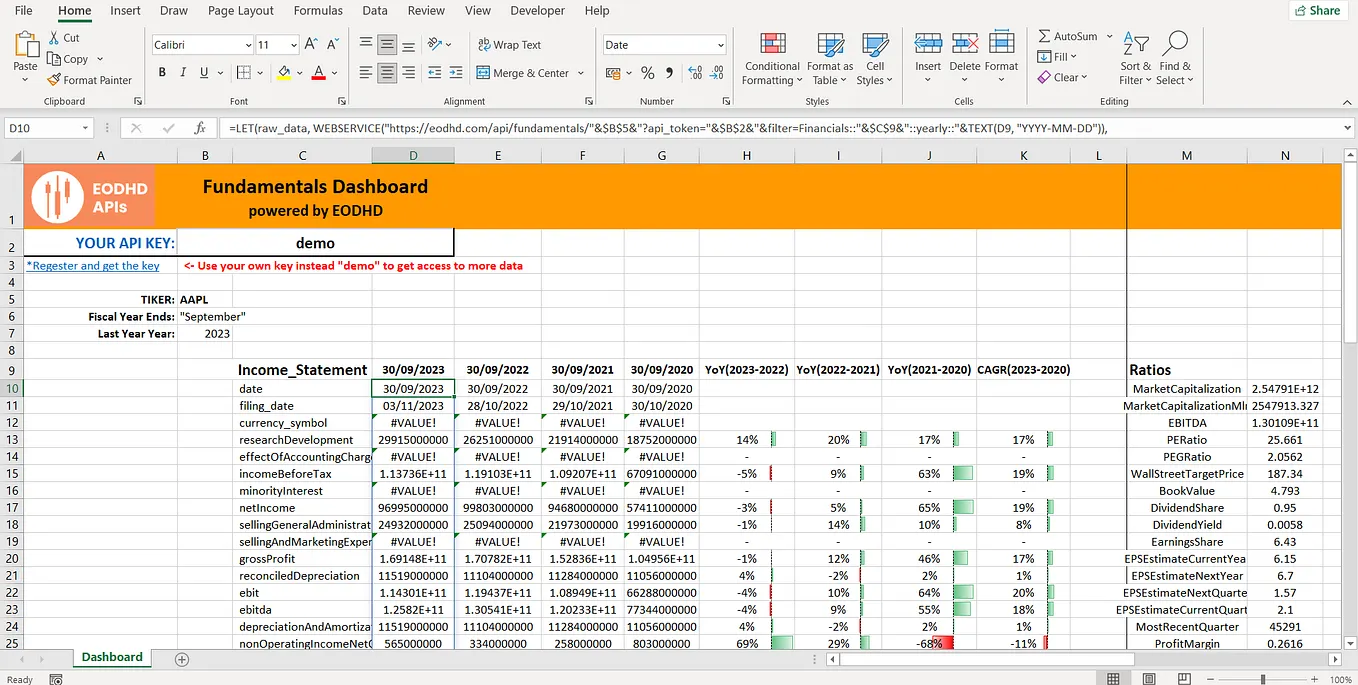
Task: Activate Center alignment
Action: [x=387, y=73]
